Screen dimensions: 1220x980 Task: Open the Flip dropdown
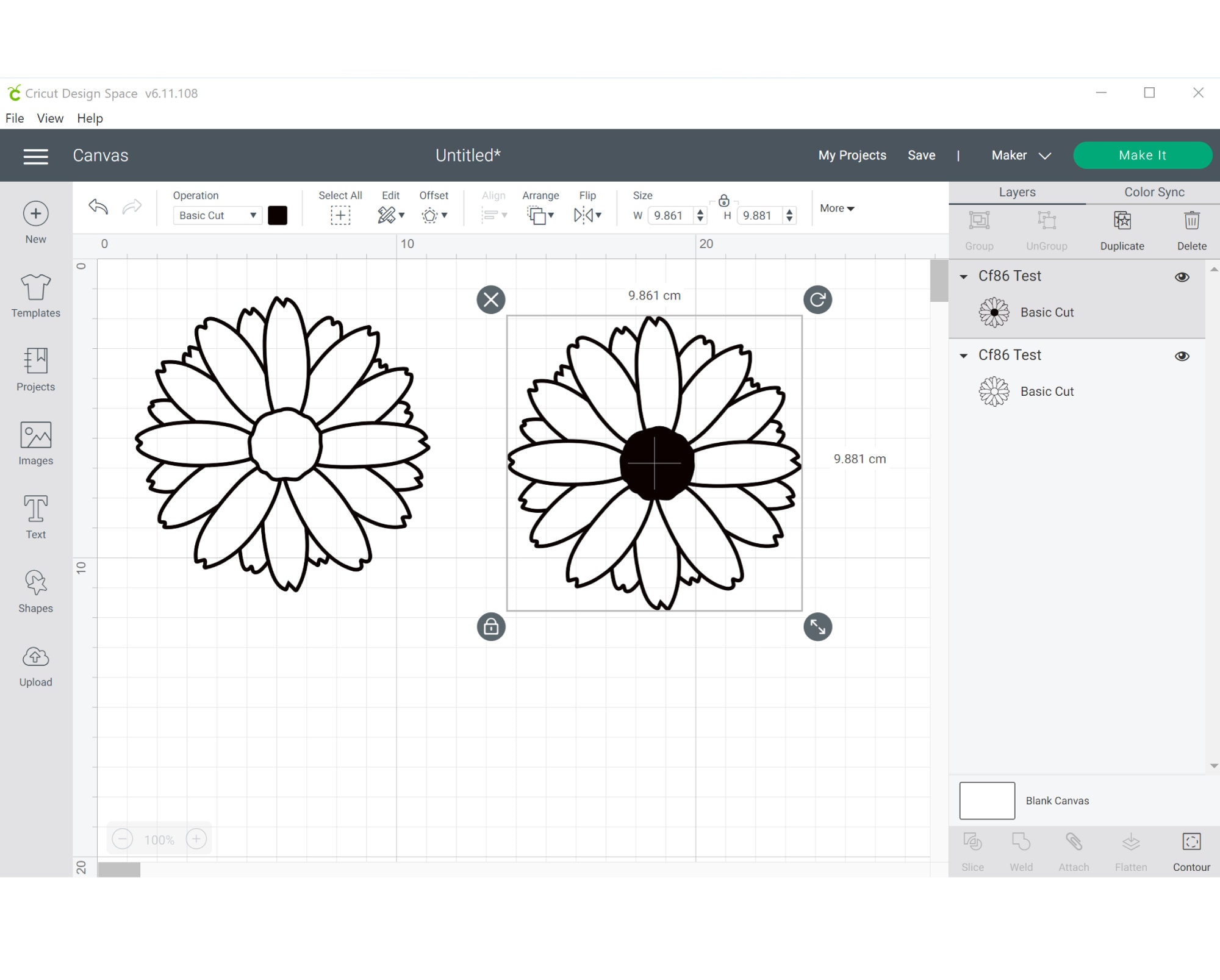coord(587,215)
